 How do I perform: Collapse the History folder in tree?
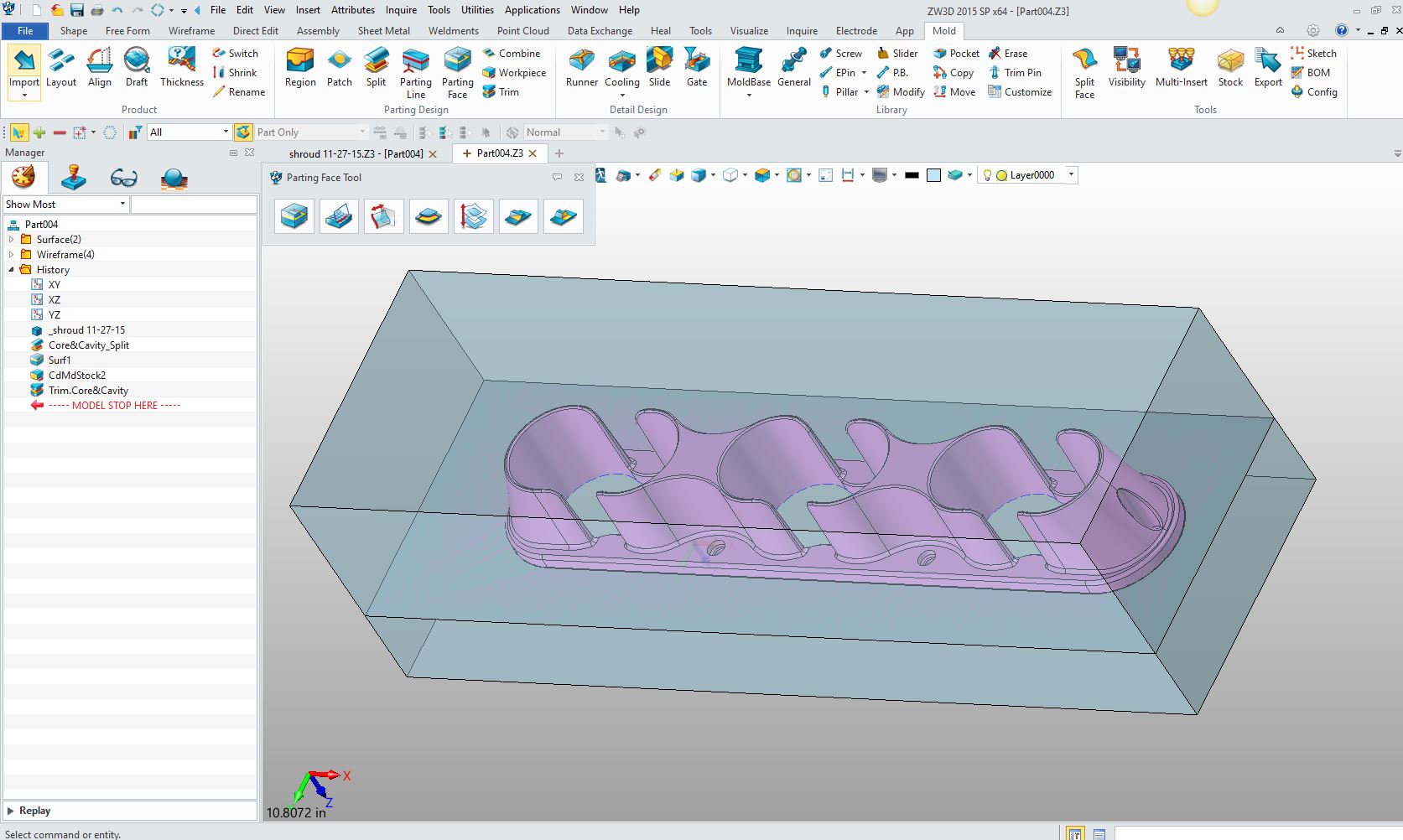(x=12, y=270)
